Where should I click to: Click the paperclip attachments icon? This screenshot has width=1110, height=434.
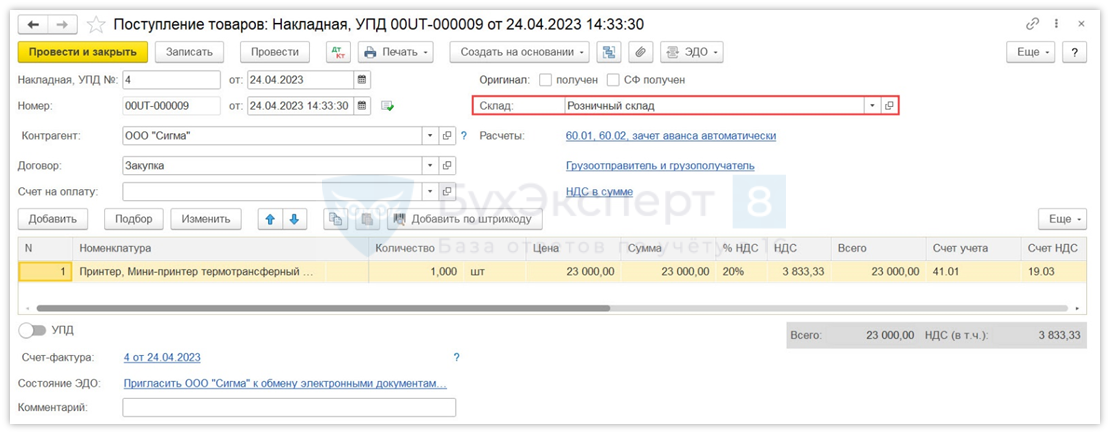point(640,52)
